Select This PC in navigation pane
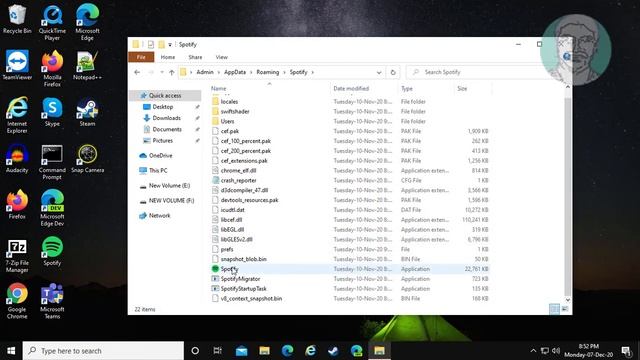The image size is (640, 360). [x=158, y=171]
